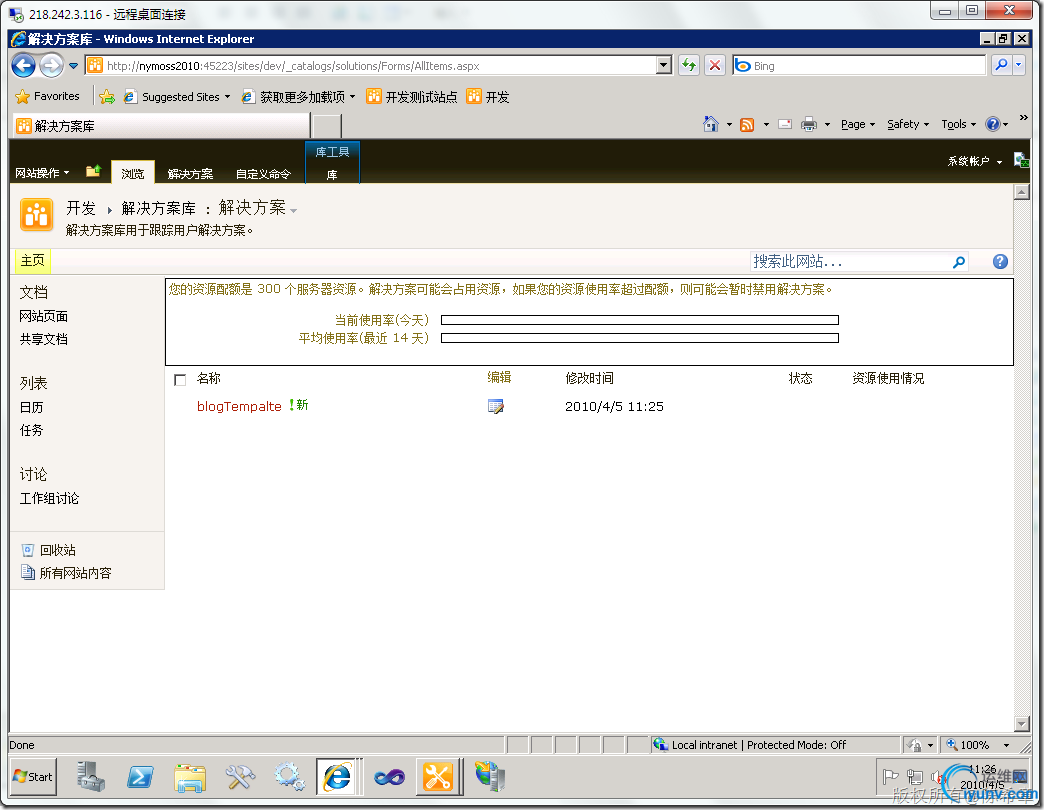Image resolution: width=1044 pixels, height=810 pixels.
Task: Open 共享文档 in the sidebar
Action: click(43, 339)
